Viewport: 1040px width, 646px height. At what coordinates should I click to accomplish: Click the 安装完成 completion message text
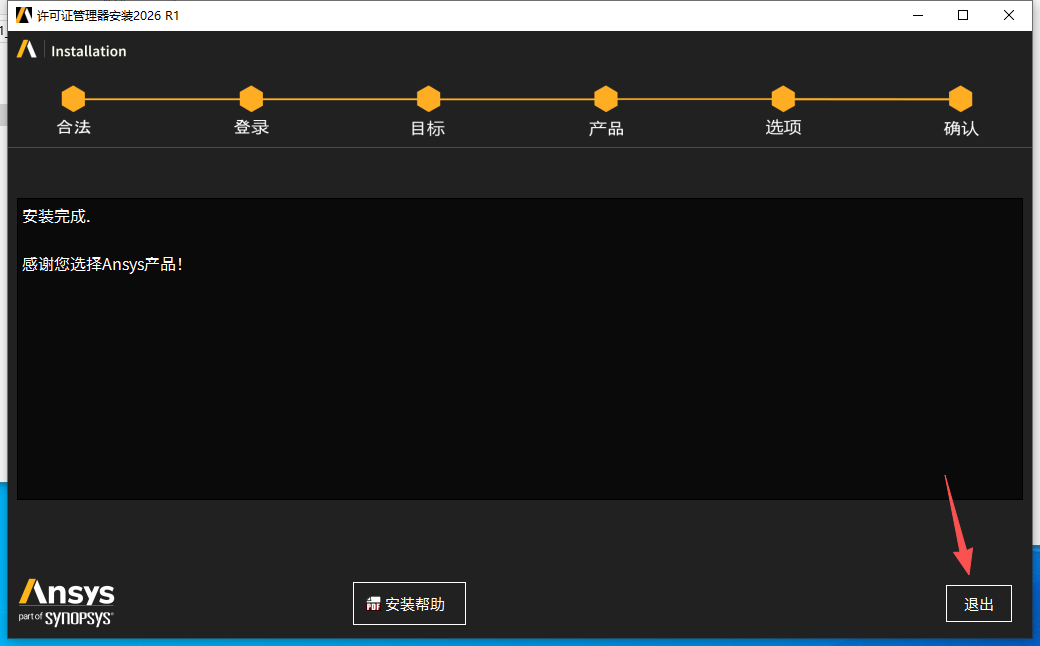tap(55, 215)
